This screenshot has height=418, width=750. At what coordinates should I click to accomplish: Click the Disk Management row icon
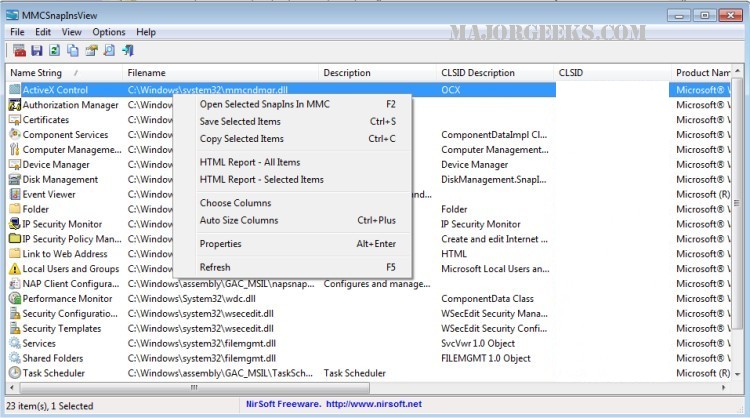[x=15, y=179]
